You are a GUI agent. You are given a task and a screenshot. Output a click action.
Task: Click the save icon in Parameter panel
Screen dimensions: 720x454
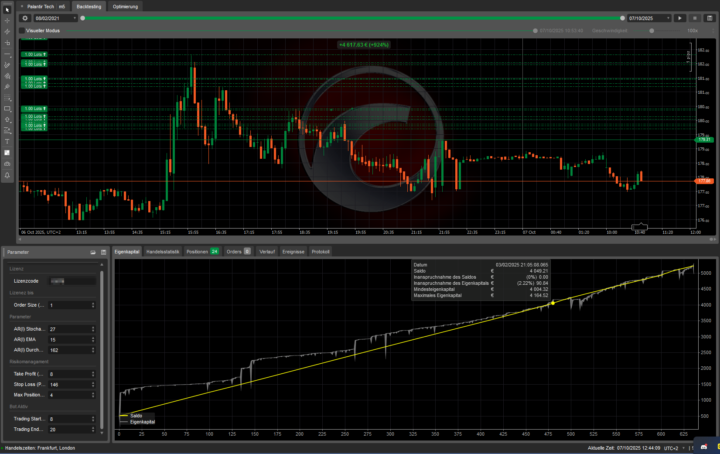coord(92,252)
